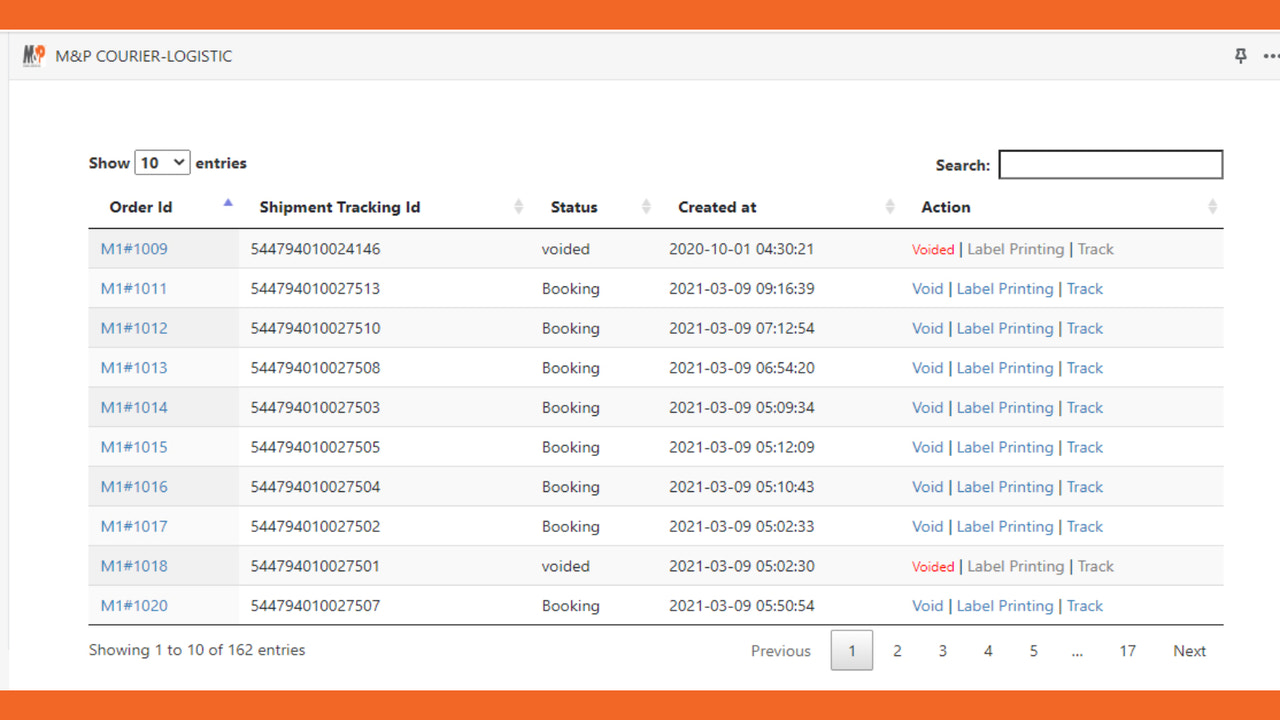This screenshot has width=1280, height=720.
Task: Click the Previous pagination button
Action: tap(781, 650)
